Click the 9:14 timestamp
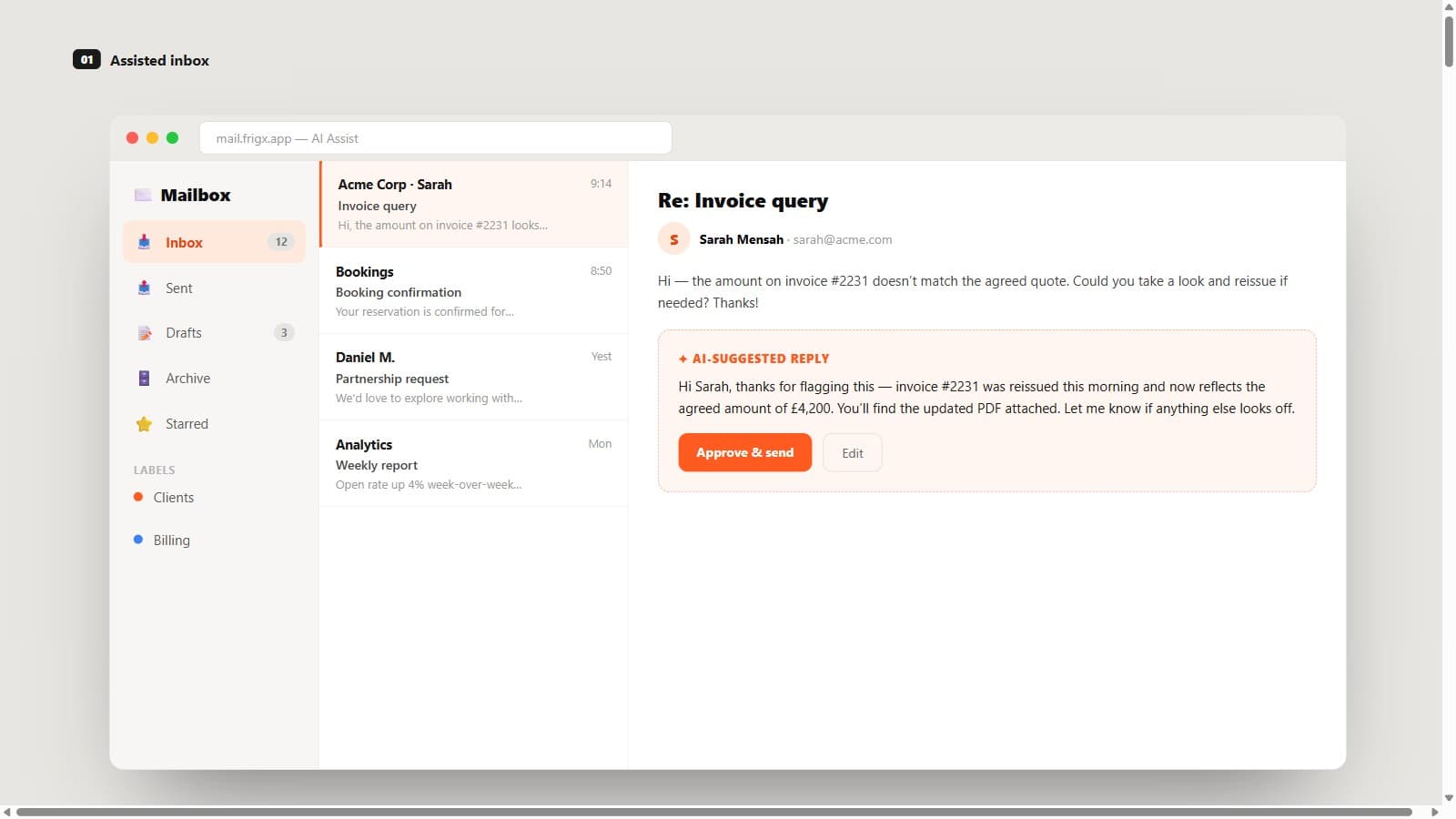Screen dimensions: 1456x819 click(601, 184)
